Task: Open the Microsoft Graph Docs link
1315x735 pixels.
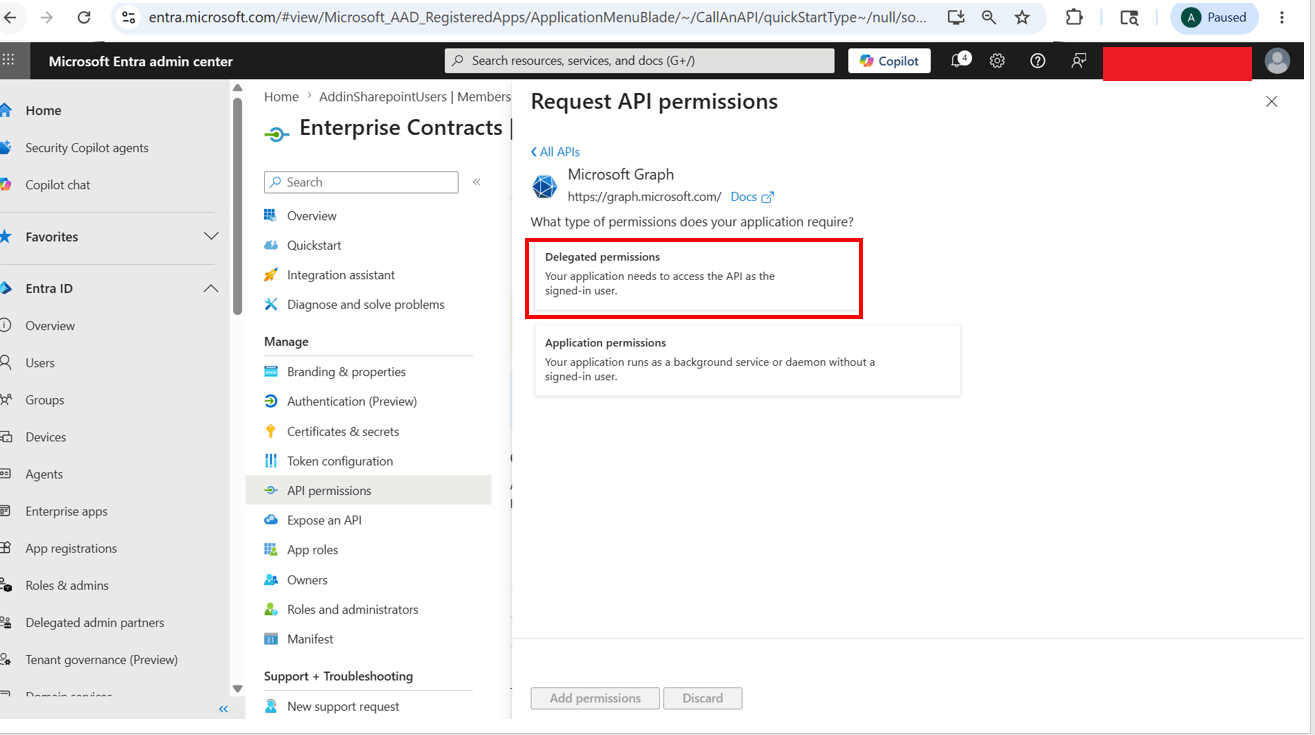Action: (x=752, y=197)
